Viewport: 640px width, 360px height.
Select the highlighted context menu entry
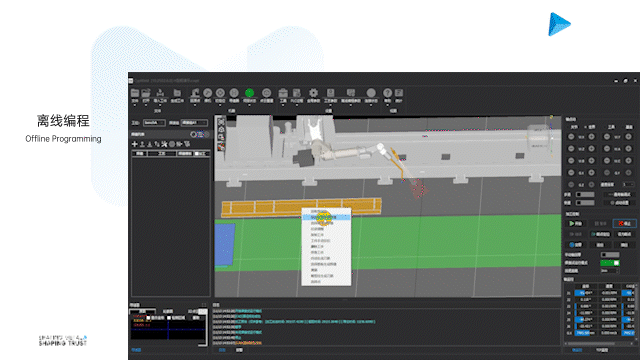pyautogui.click(x=326, y=217)
